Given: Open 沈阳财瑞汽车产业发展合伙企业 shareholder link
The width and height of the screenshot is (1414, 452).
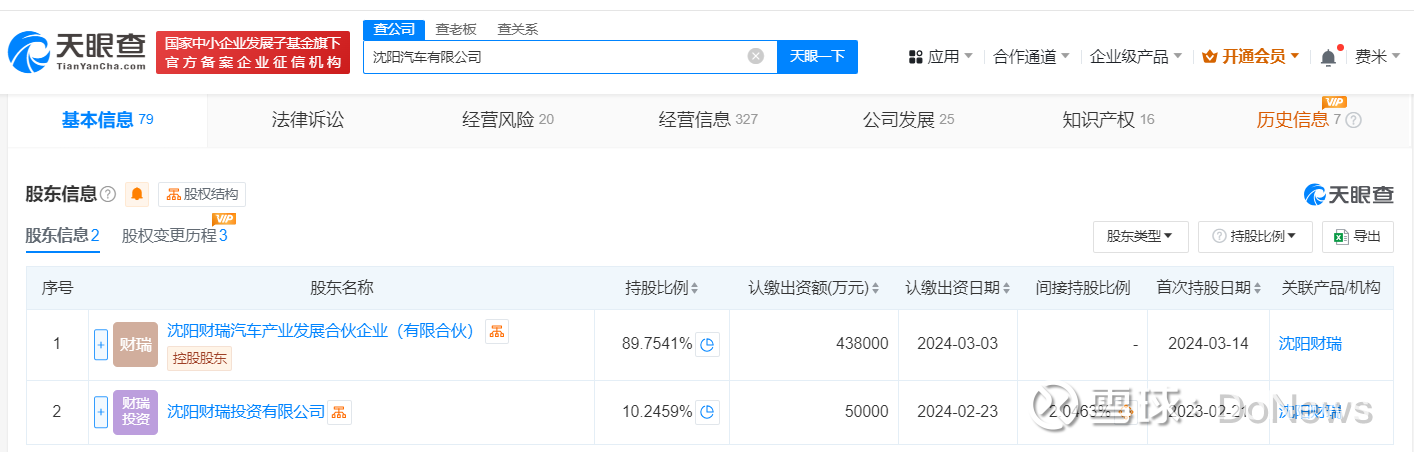Looking at the screenshot, I should (x=320, y=331).
